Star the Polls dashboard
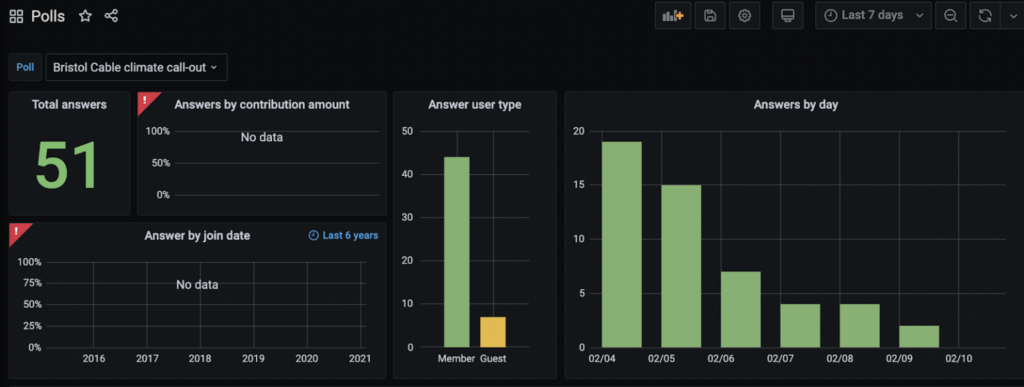Viewport: 1024px width, 387px height. click(x=85, y=16)
